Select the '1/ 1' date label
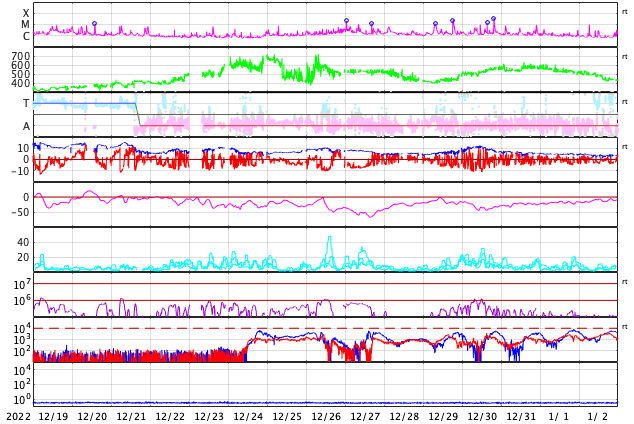 point(559,417)
